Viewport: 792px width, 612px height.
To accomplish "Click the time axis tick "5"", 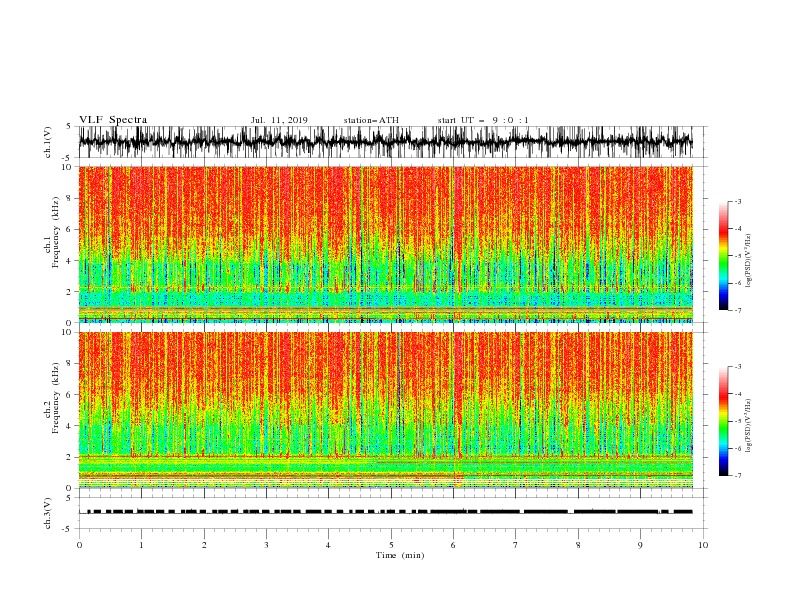I will (391, 545).
